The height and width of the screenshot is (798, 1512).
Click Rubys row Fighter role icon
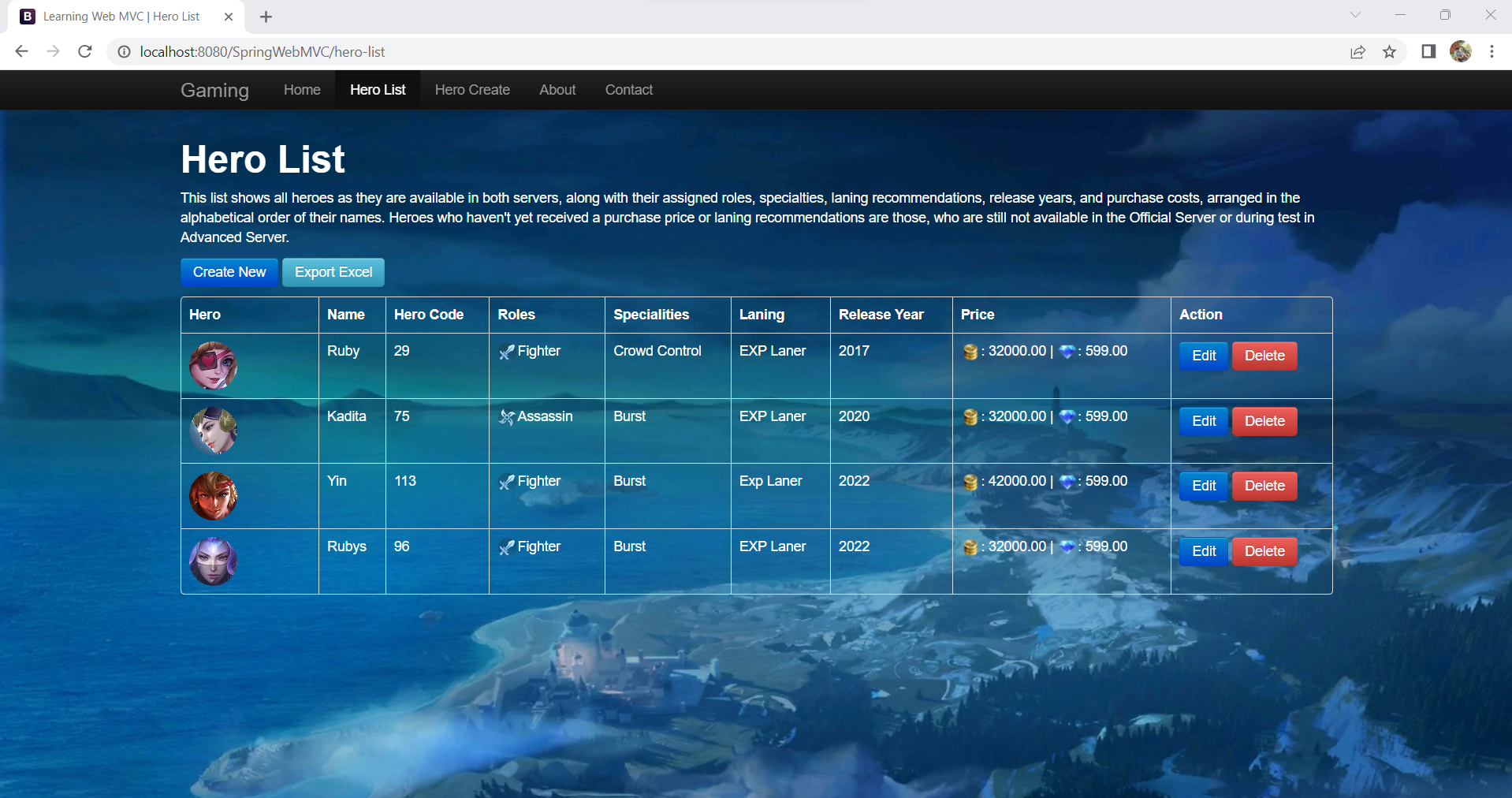coord(507,547)
